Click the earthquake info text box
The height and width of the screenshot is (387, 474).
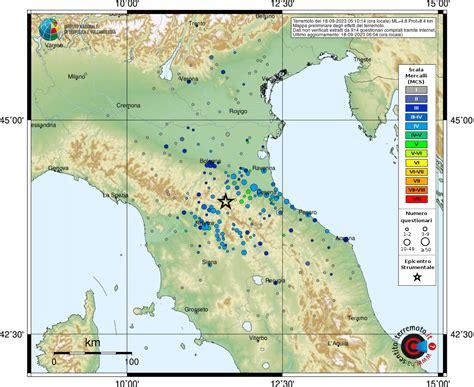coord(364,28)
